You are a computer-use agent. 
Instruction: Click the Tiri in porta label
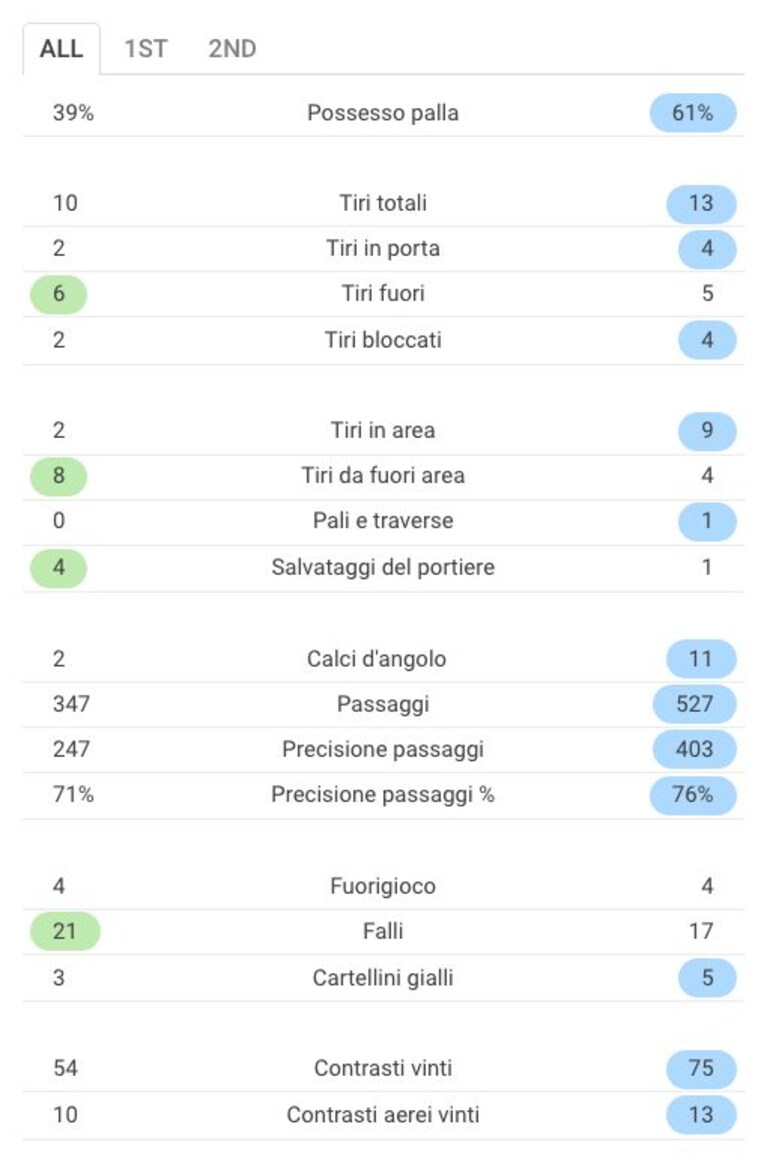pos(383,248)
